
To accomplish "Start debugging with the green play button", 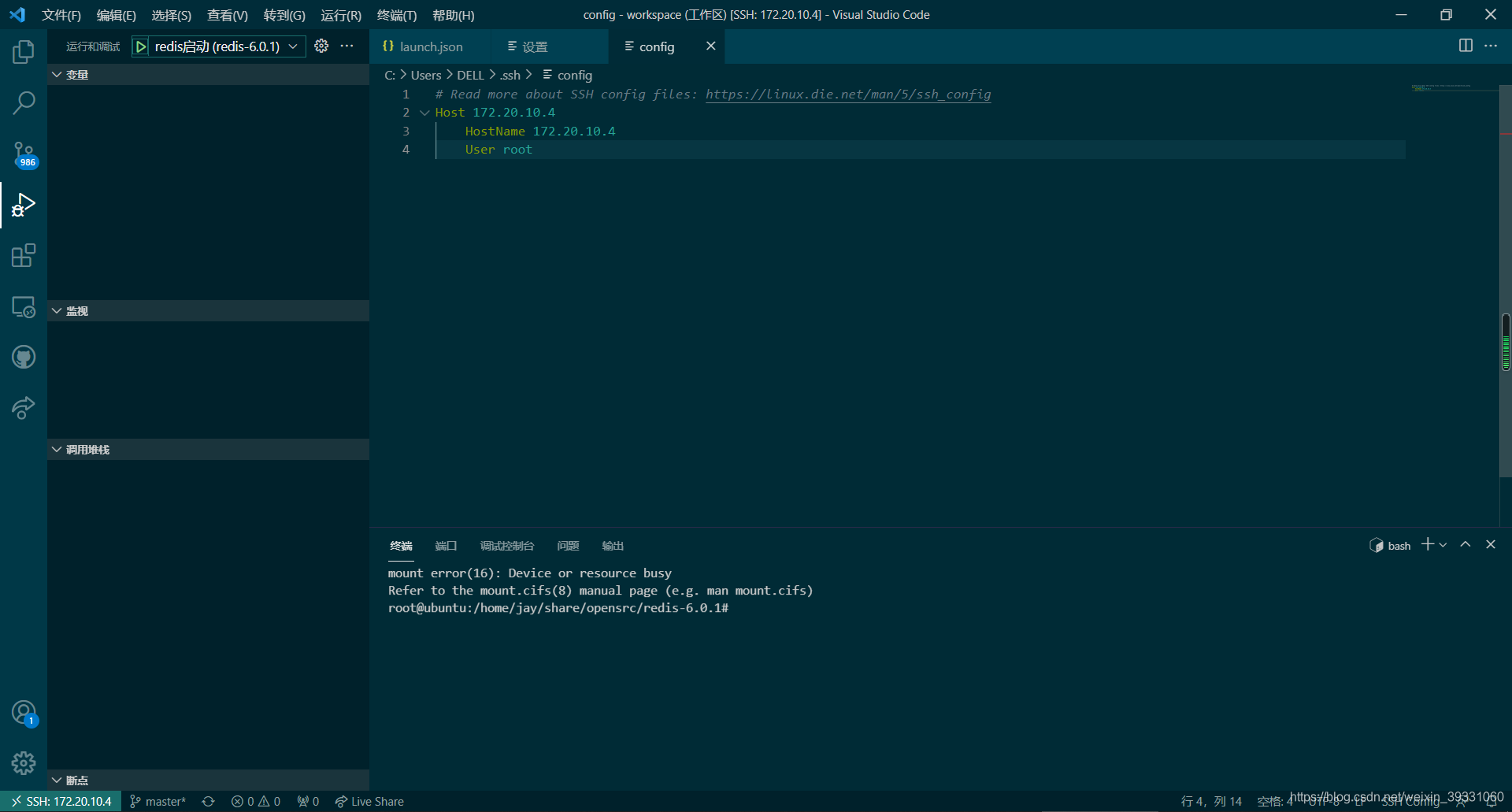I will click(141, 46).
